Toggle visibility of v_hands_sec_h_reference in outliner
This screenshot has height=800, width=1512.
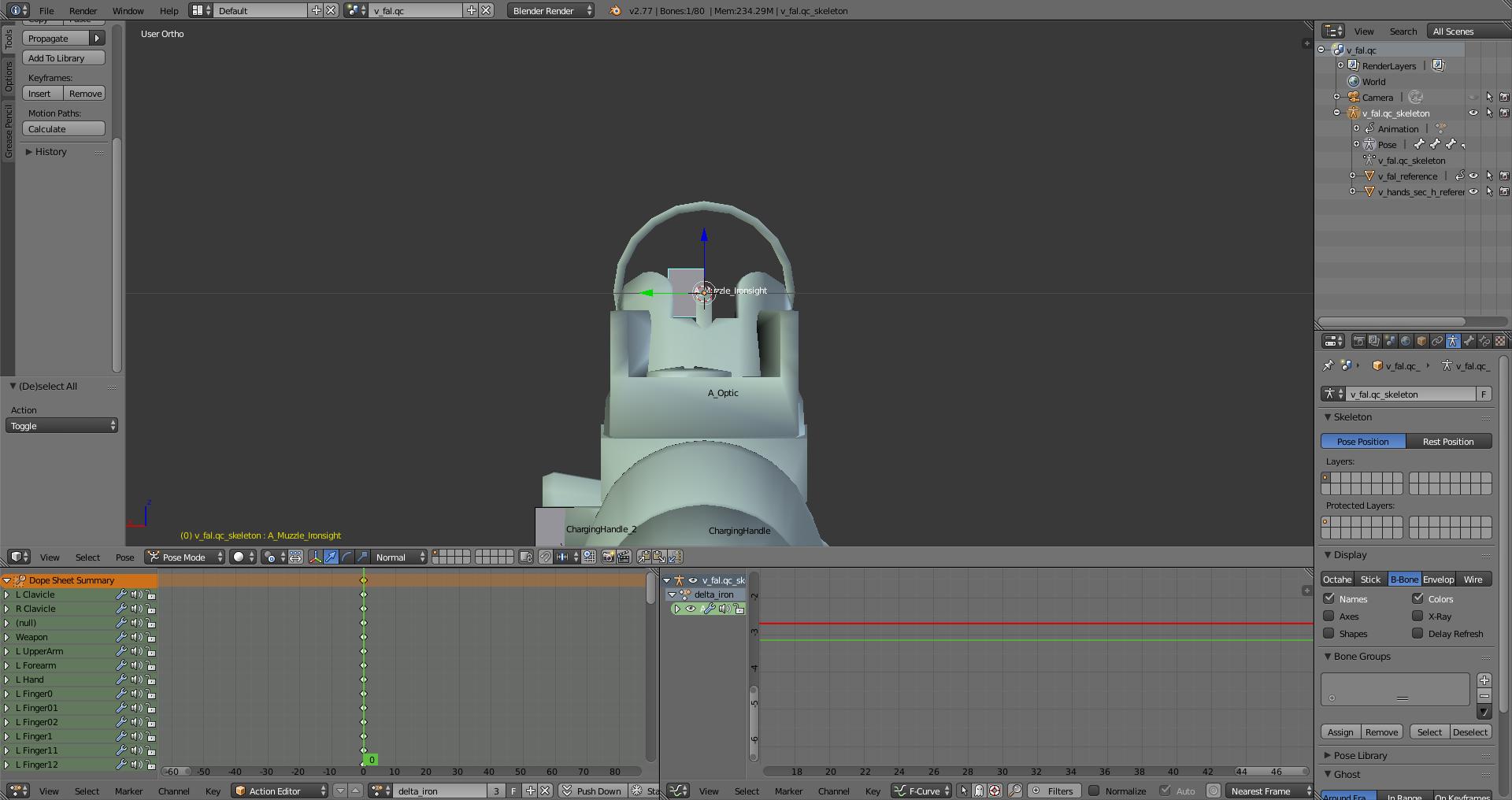click(1473, 191)
